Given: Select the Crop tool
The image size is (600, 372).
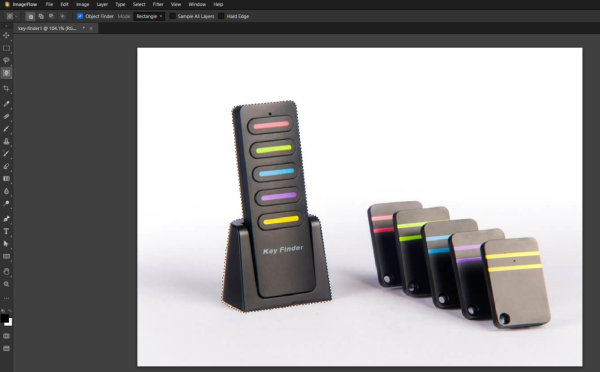Looking at the screenshot, I should (6, 88).
